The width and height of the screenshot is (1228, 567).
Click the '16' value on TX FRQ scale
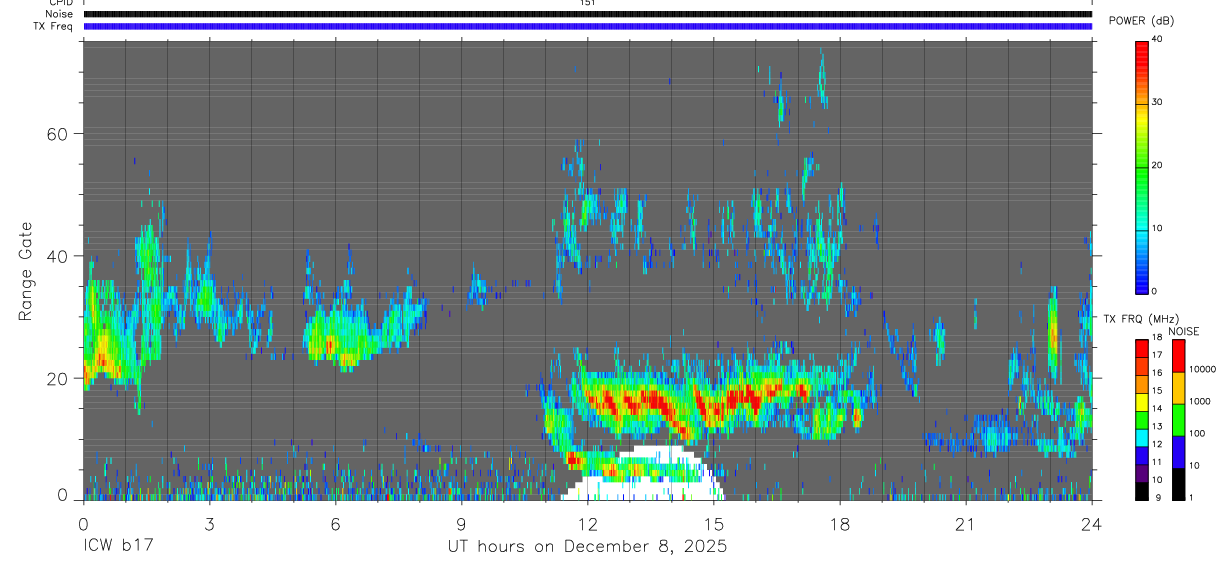coord(1159,372)
